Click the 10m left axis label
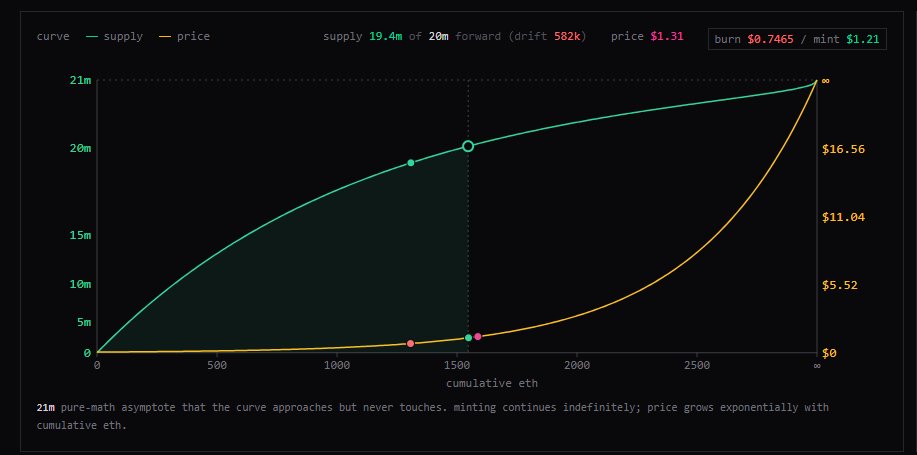Image resolution: width=917 pixels, height=455 pixels. point(81,284)
